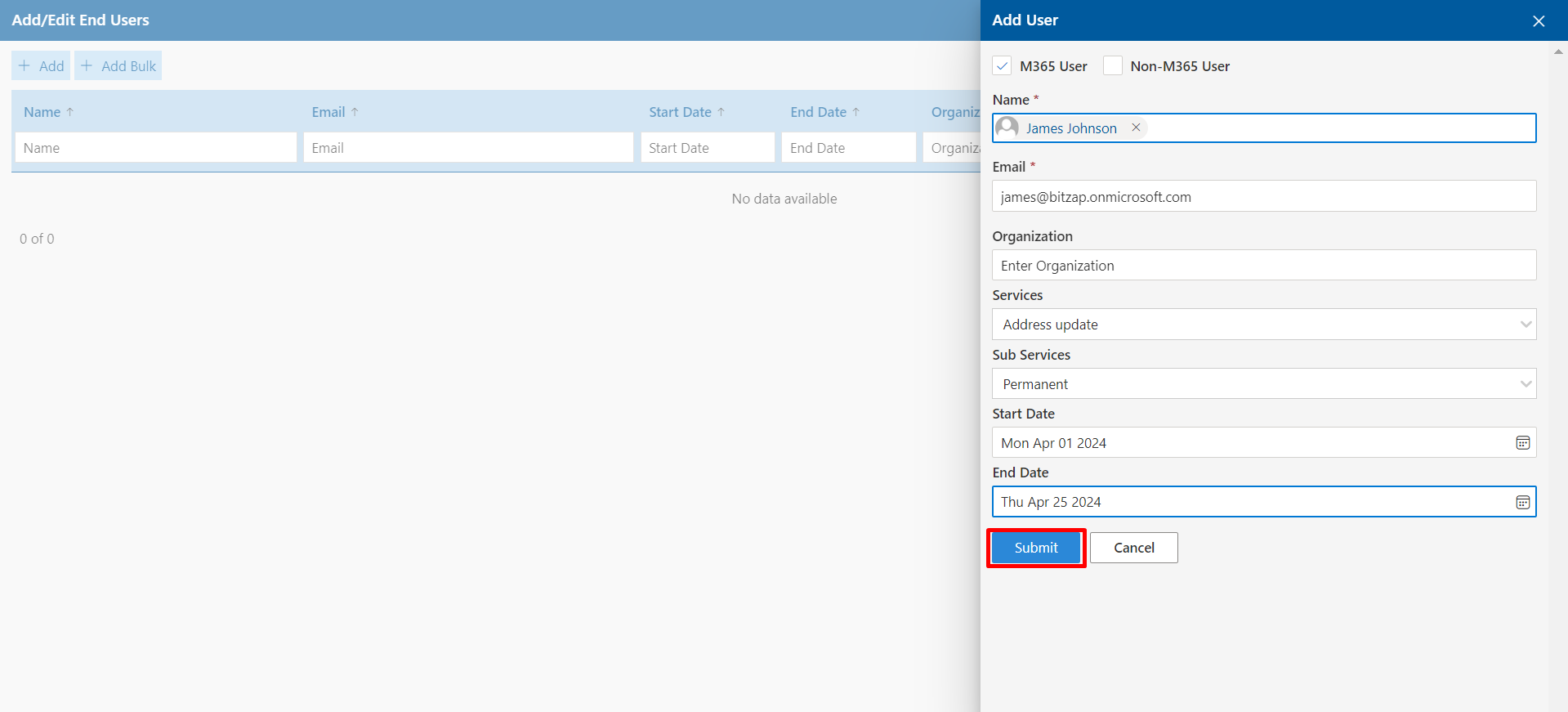Click the End Date filter box
The width and height of the screenshot is (1568, 712).
click(849, 148)
